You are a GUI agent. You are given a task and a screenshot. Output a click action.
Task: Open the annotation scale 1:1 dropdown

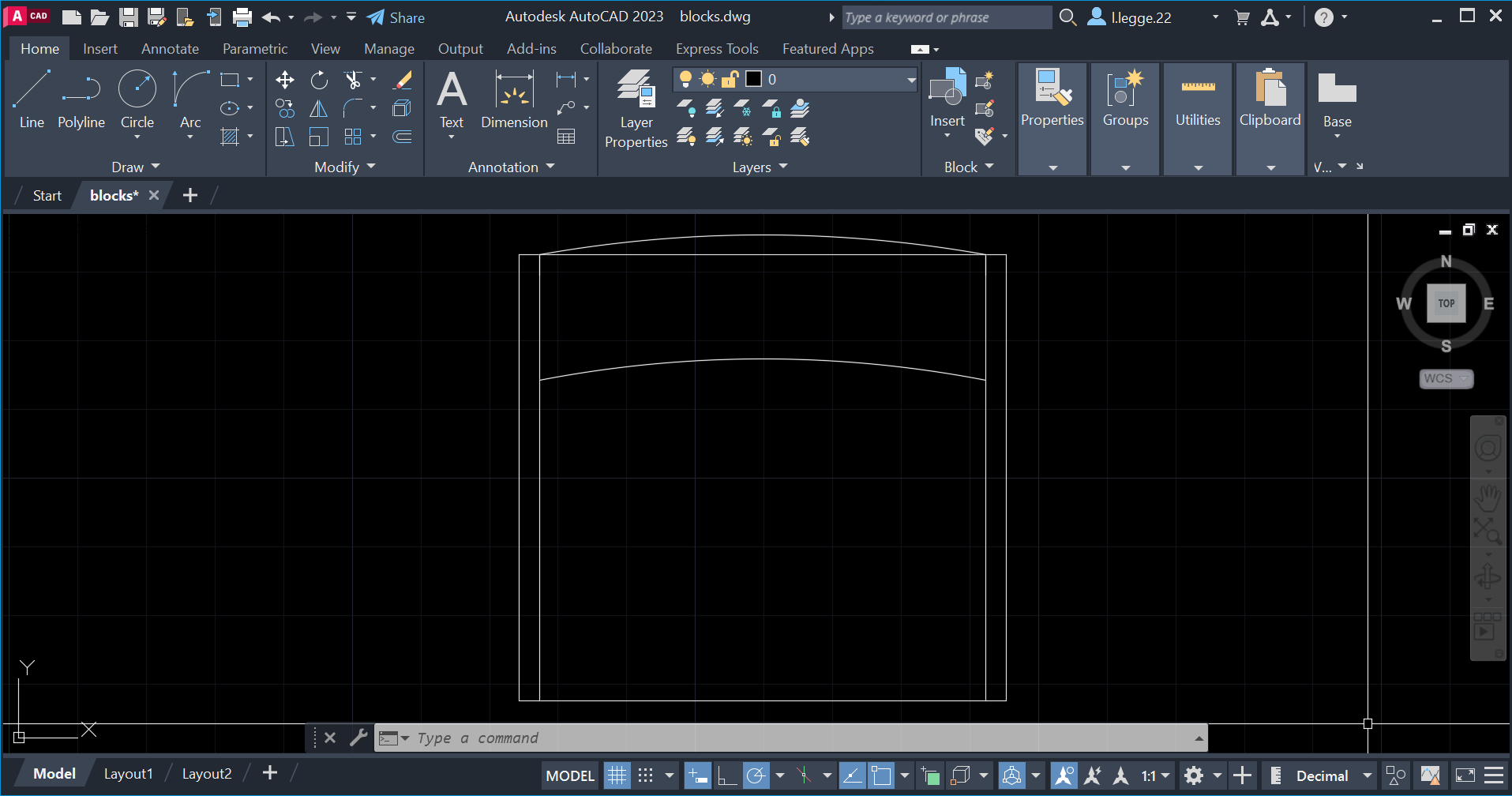[1156, 775]
